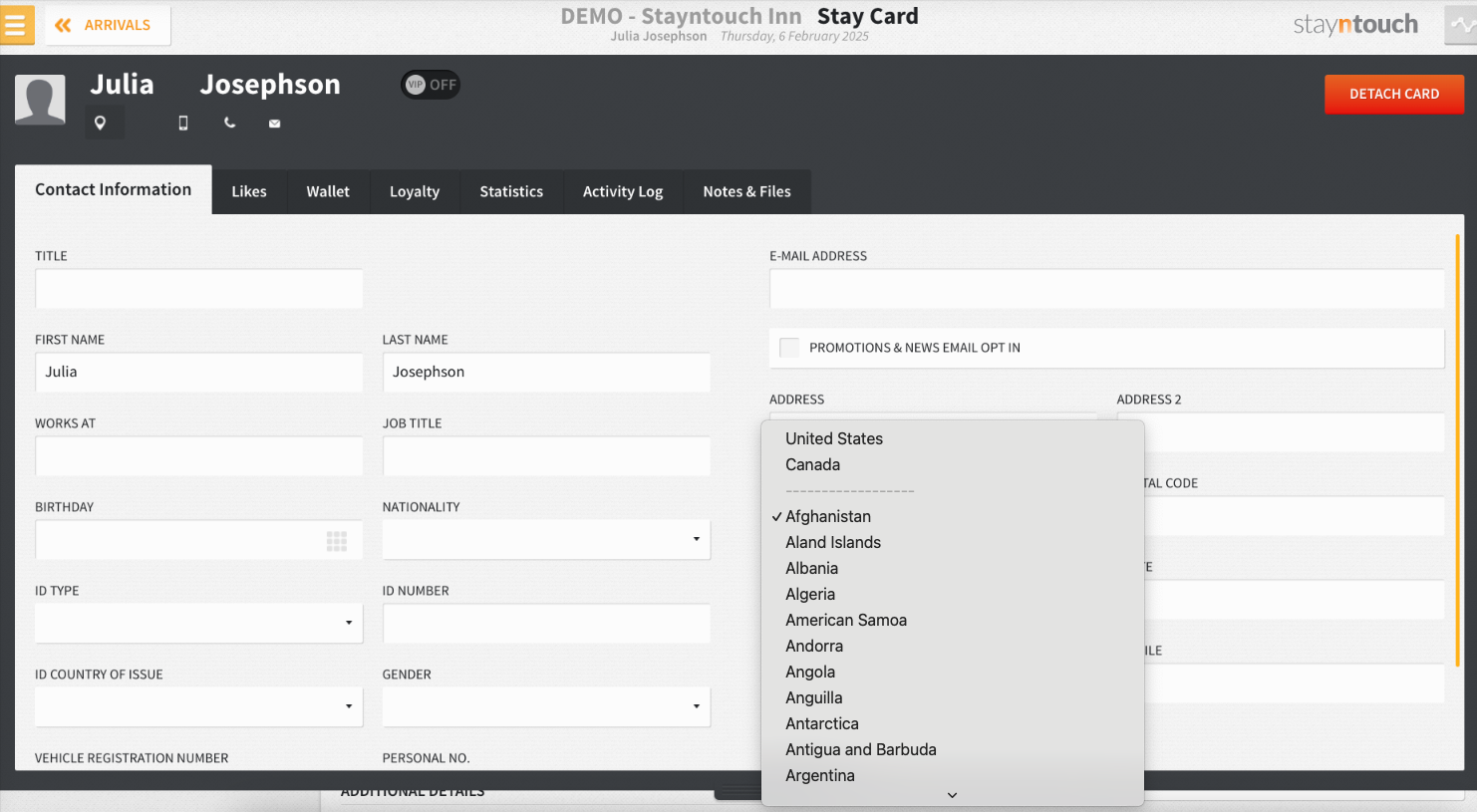Choose Canada from country list

click(x=953, y=464)
